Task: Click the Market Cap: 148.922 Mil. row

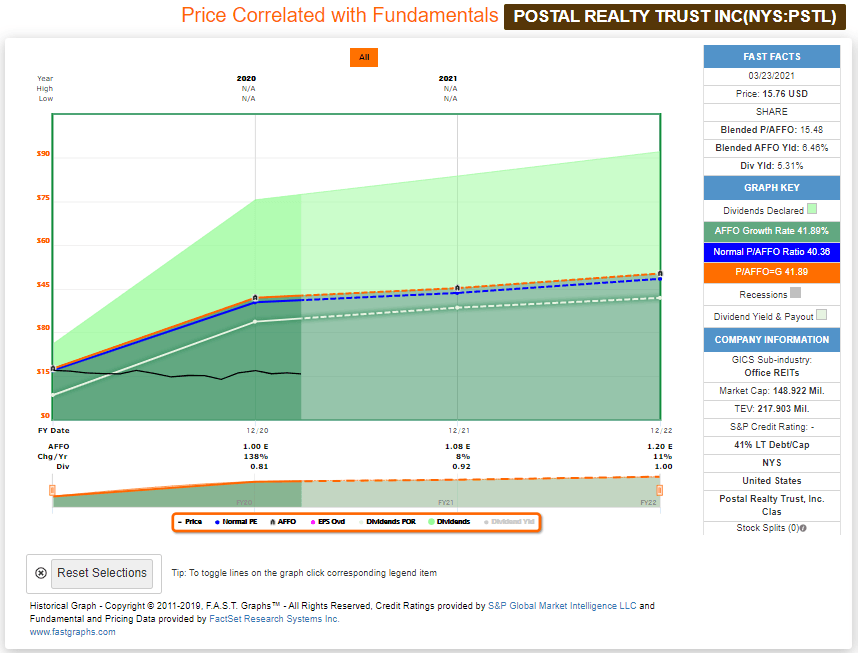Action: point(772,391)
